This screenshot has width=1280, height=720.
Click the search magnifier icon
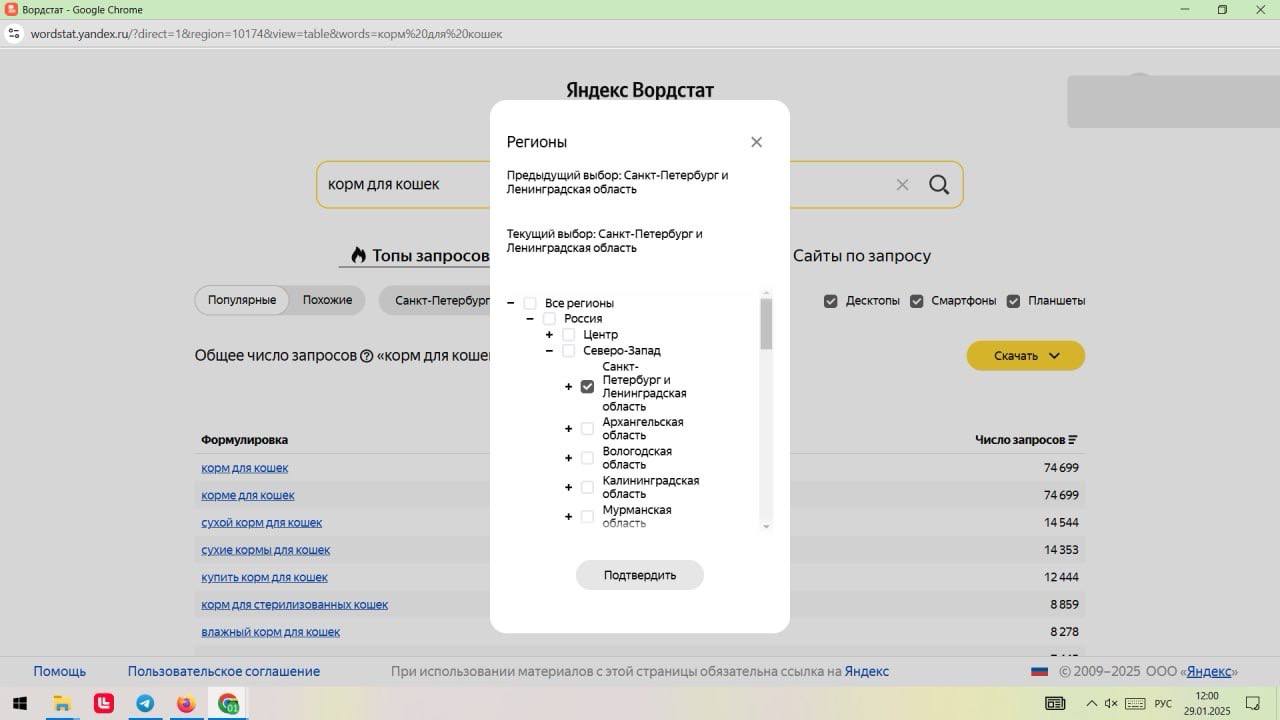point(938,185)
